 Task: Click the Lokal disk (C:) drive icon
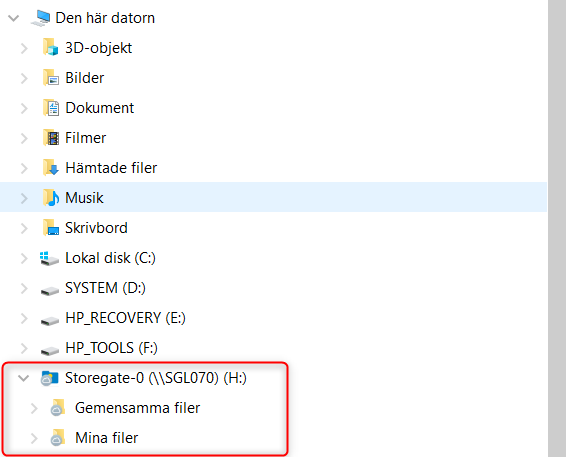[x=49, y=258]
